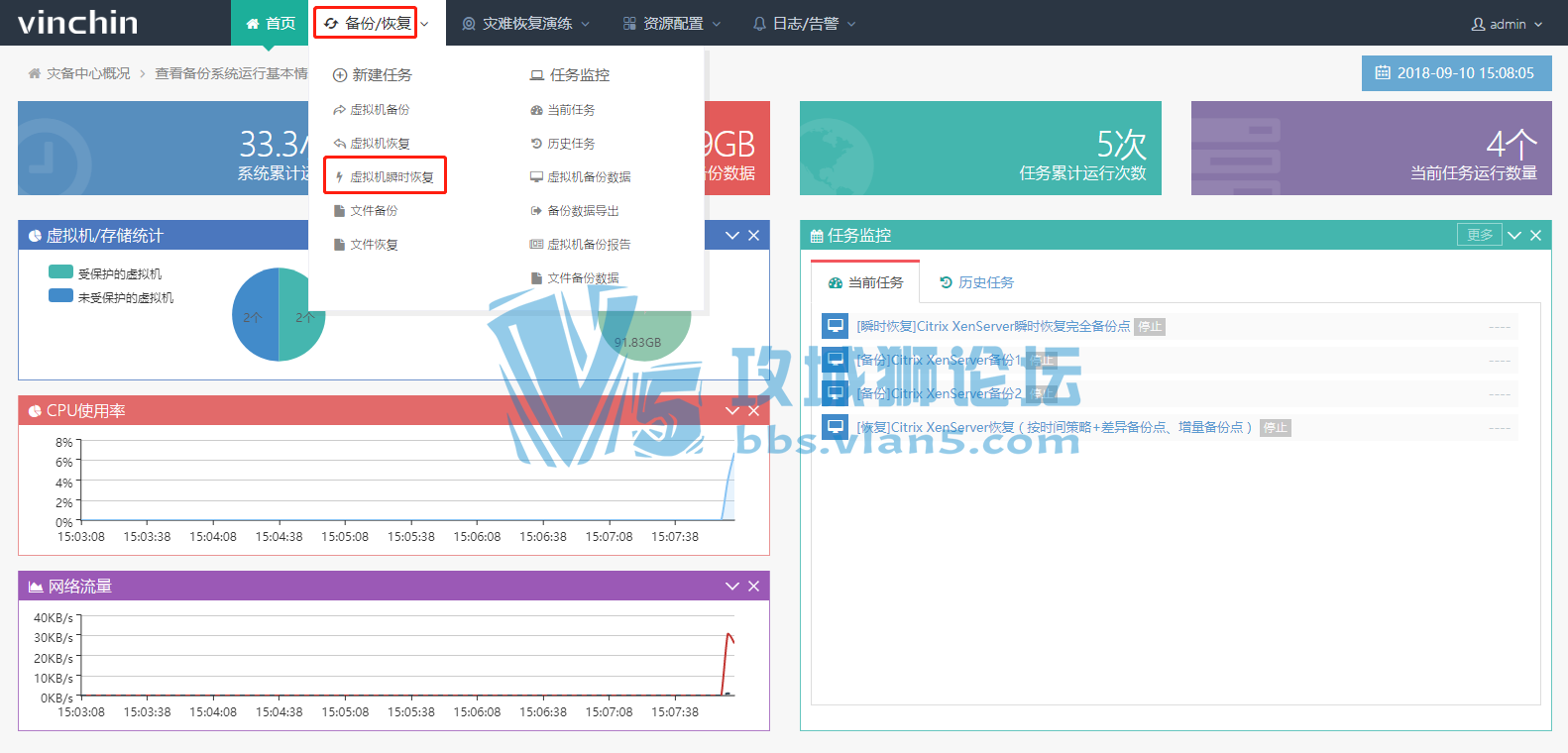The image size is (1568, 753).
Task: Collapse the 网络流量 panel
Action: pos(732,587)
